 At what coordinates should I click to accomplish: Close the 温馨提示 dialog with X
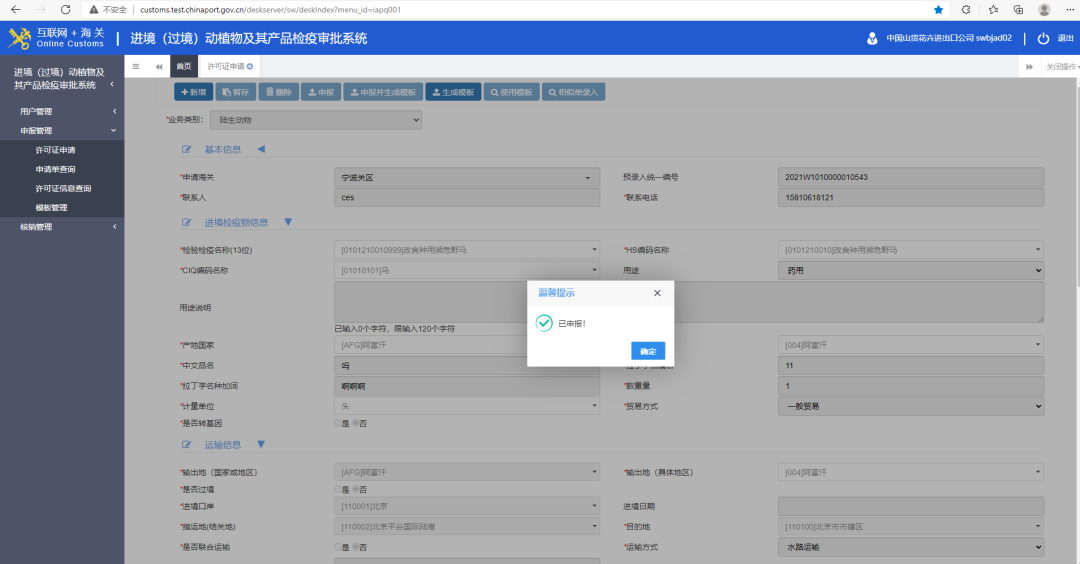(657, 293)
